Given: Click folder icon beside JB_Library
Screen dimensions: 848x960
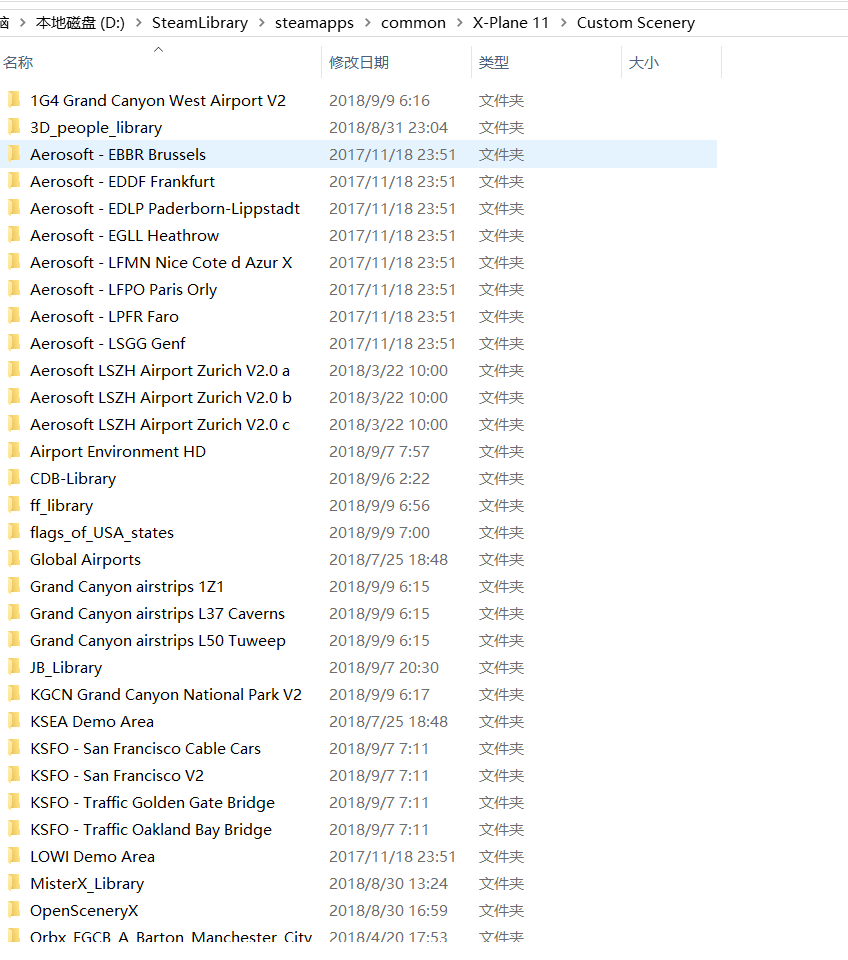Looking at the screenshot, I should [14, 667].
